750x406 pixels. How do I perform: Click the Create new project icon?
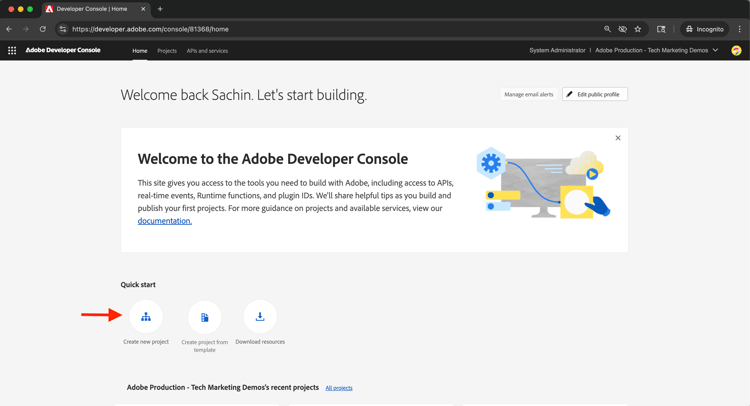(146, 317)
